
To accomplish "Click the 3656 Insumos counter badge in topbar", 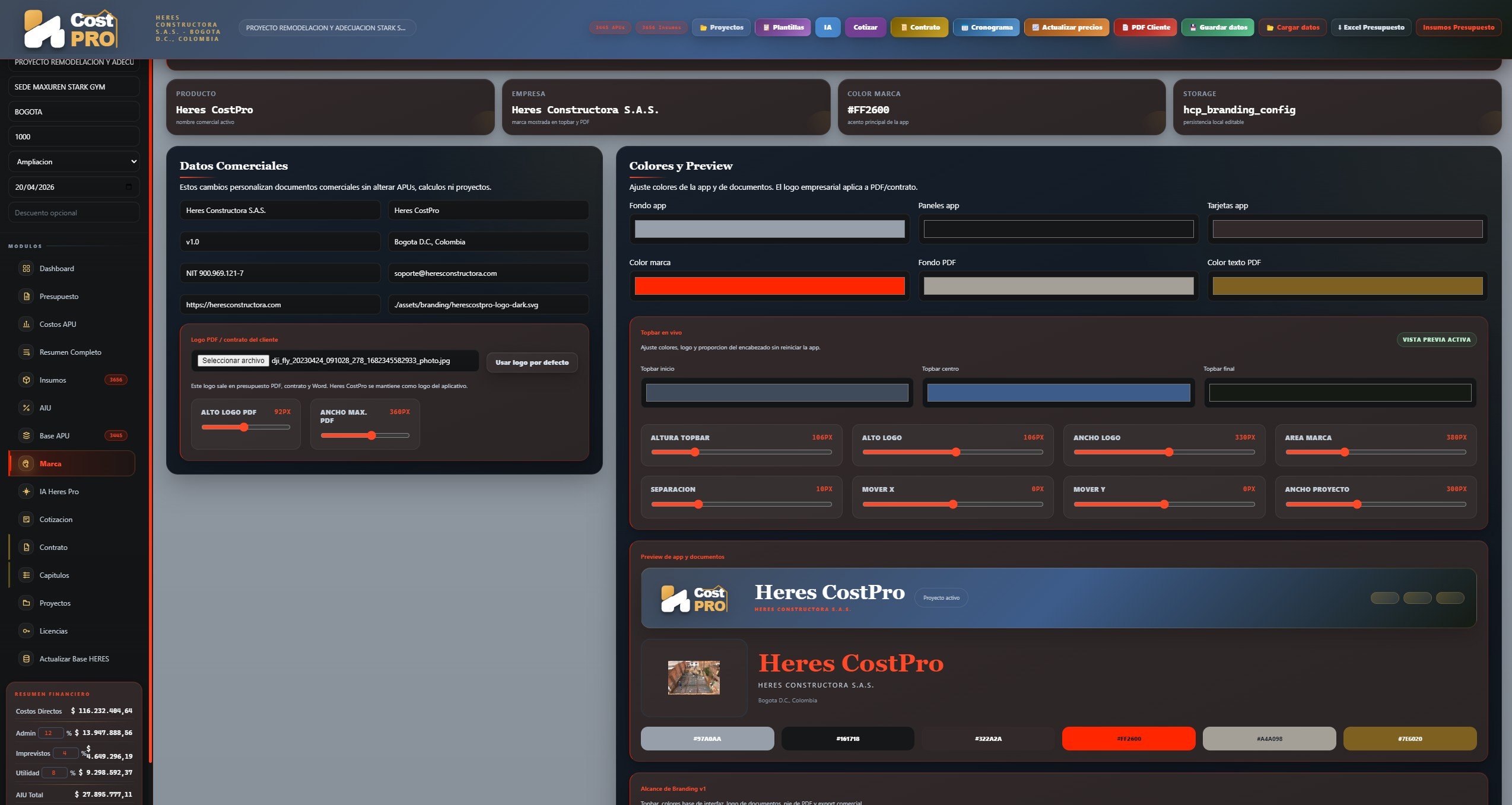I will click(x=662, y=27).
